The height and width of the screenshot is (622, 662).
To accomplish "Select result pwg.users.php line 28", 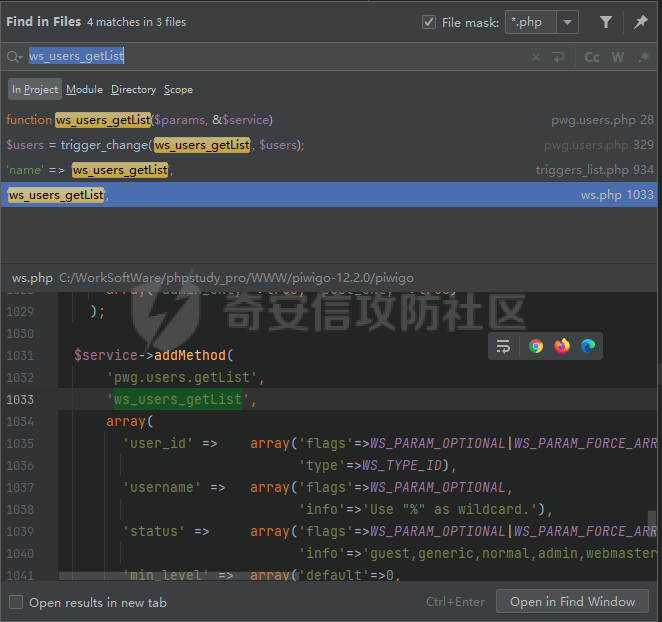I will [x=329, y=120].
